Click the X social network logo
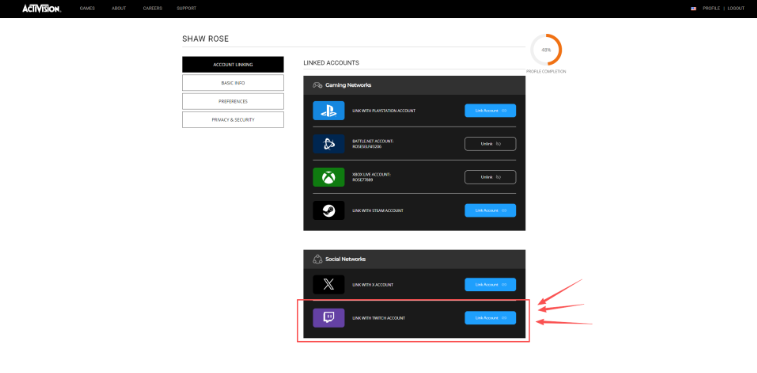Image resolution: width=757 pixels, height=373 pixels. 328,285
